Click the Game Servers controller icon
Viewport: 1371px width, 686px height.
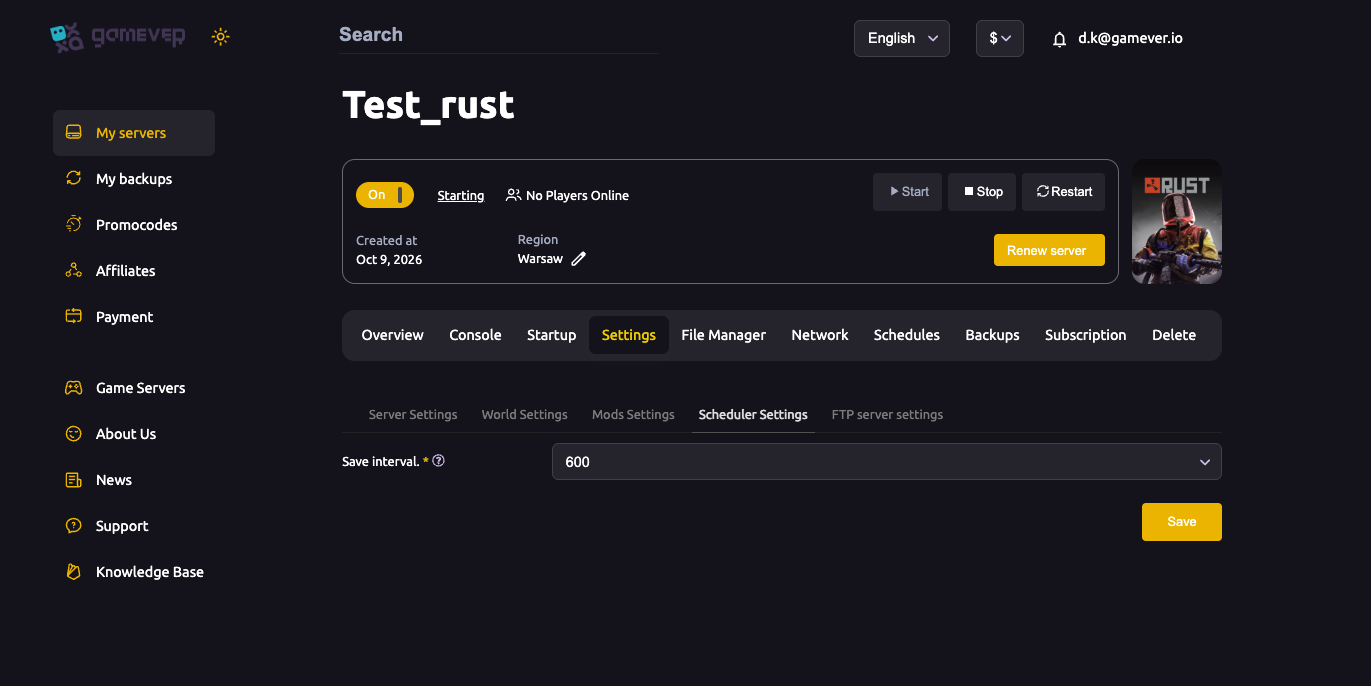click(73, 388)
